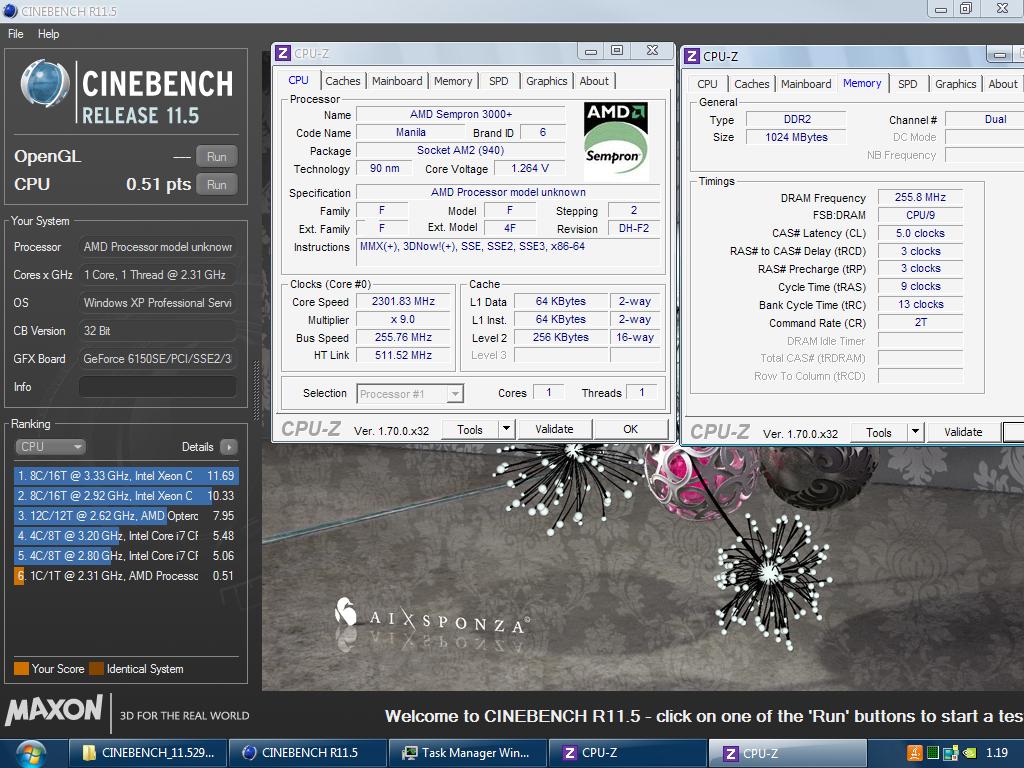This screenshot has height=768, width=1024.
Task: Click the MAXON logo
Action: pos(54,711)
